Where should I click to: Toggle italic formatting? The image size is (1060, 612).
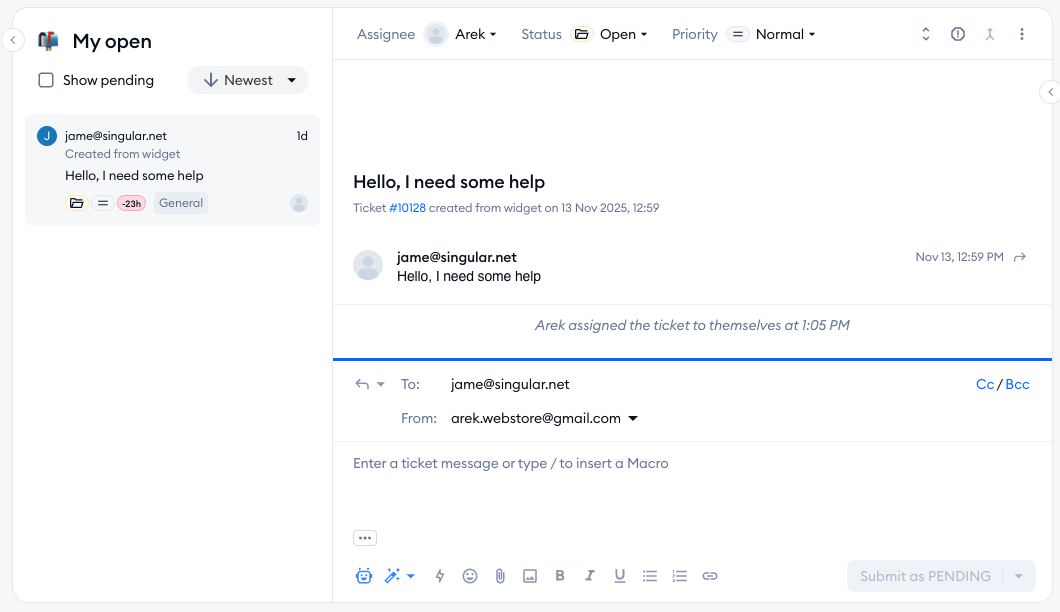tap(590, 576)
